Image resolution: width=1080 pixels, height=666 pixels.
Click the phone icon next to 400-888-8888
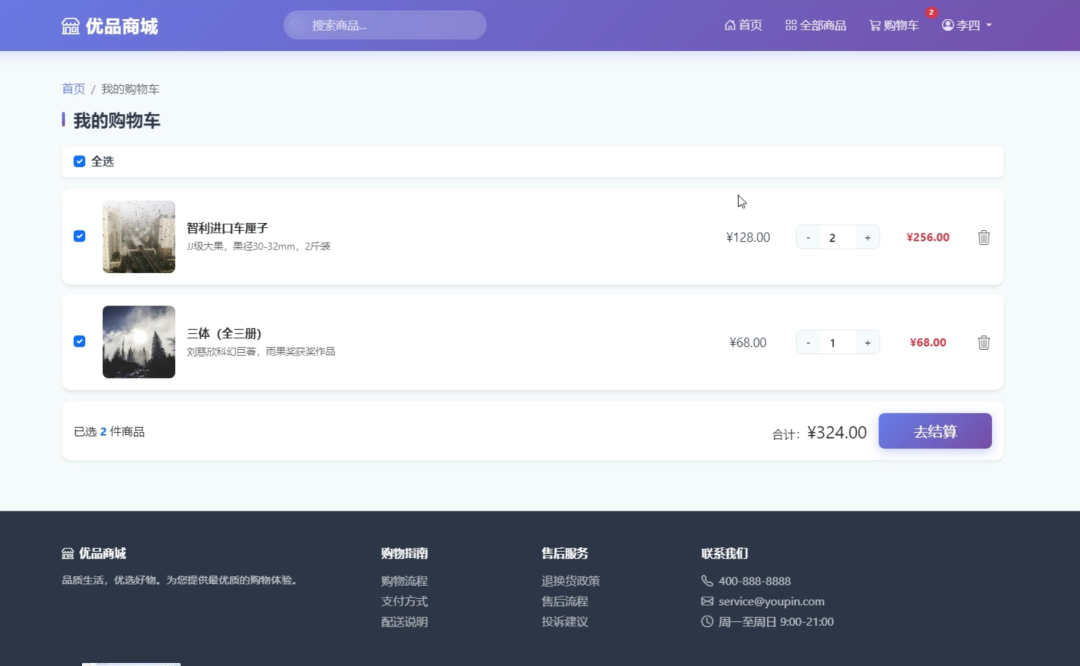pyautogui.click(x=707, y=581)
